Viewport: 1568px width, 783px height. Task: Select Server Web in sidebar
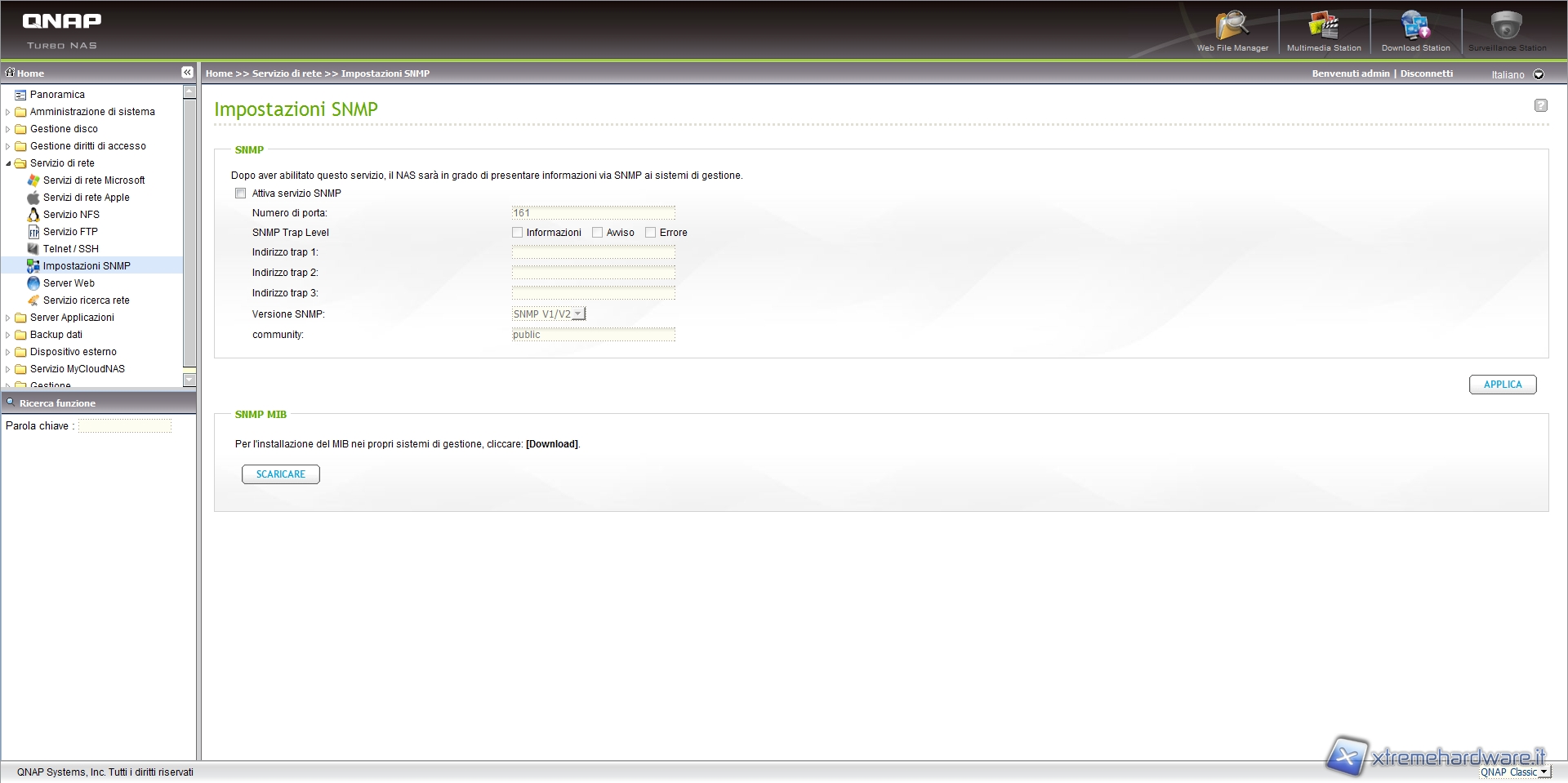[69, 283]
